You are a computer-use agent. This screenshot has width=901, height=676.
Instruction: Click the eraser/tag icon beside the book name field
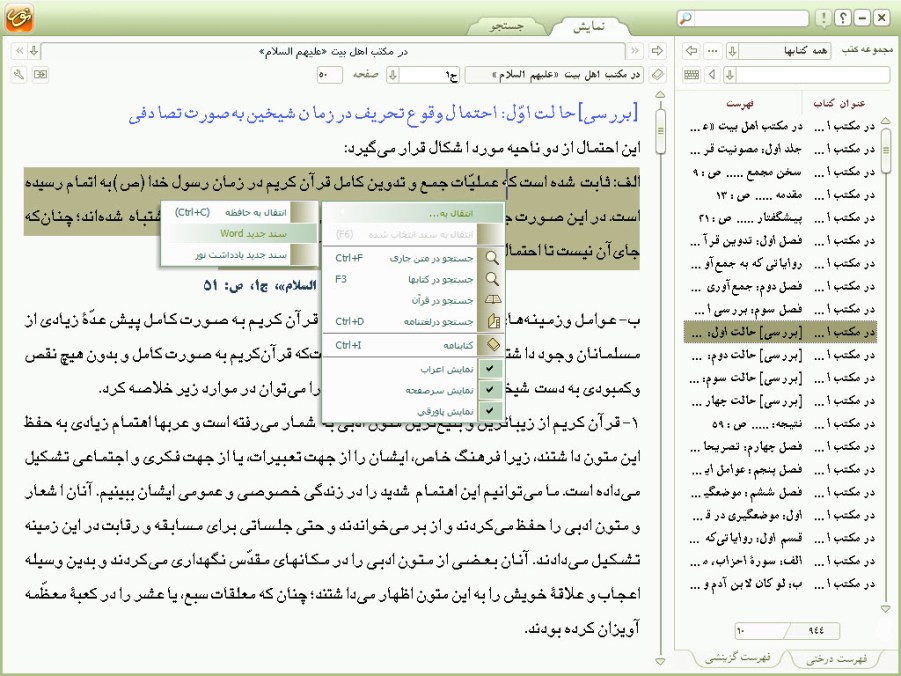[x=657, y=75]
